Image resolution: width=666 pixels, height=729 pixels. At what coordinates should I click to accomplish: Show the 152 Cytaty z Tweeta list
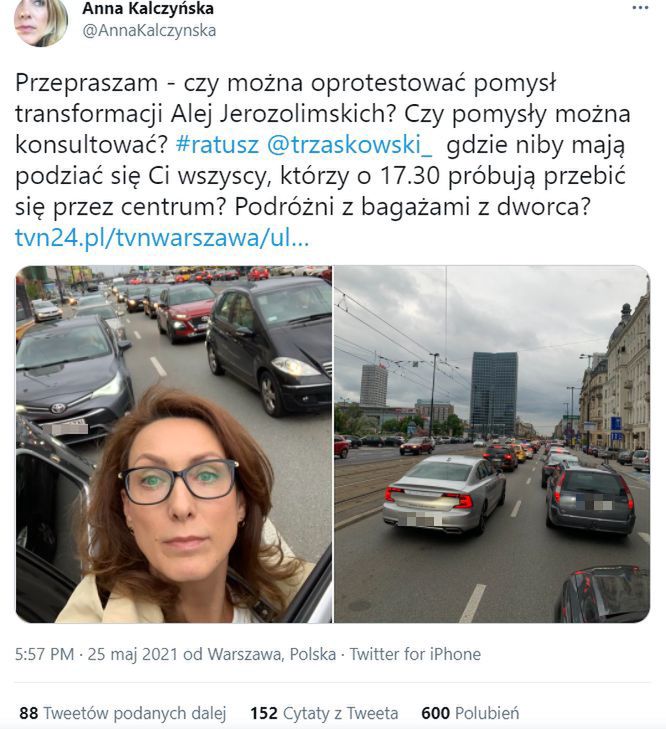click(324, 713)
